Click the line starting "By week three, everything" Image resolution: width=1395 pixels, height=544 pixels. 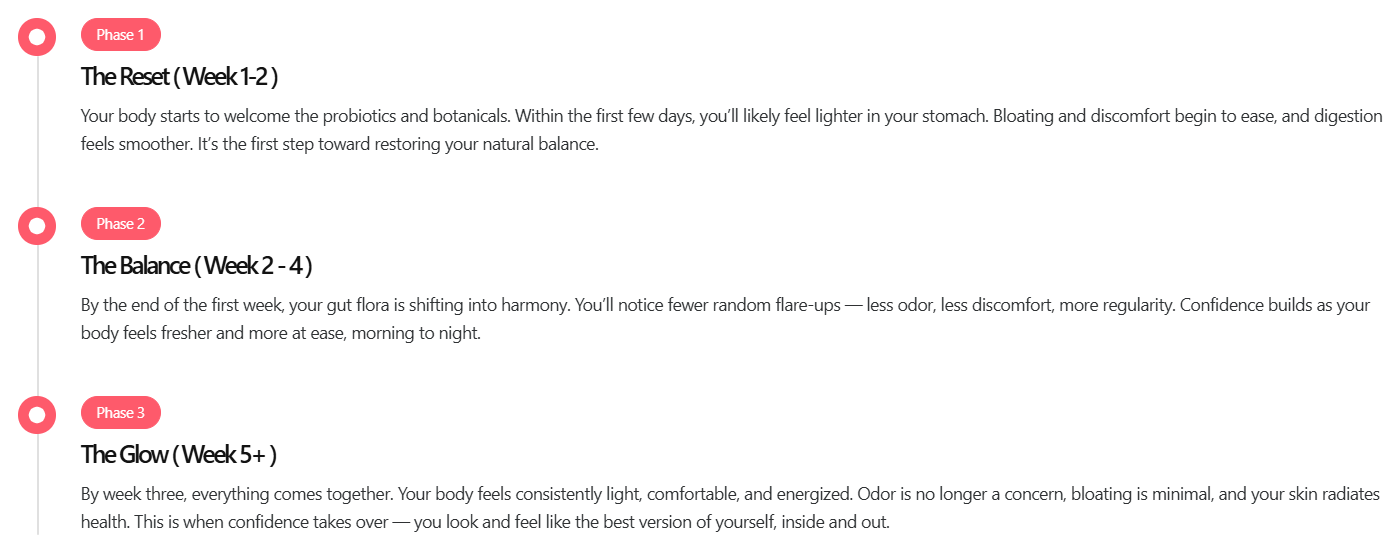730,494
